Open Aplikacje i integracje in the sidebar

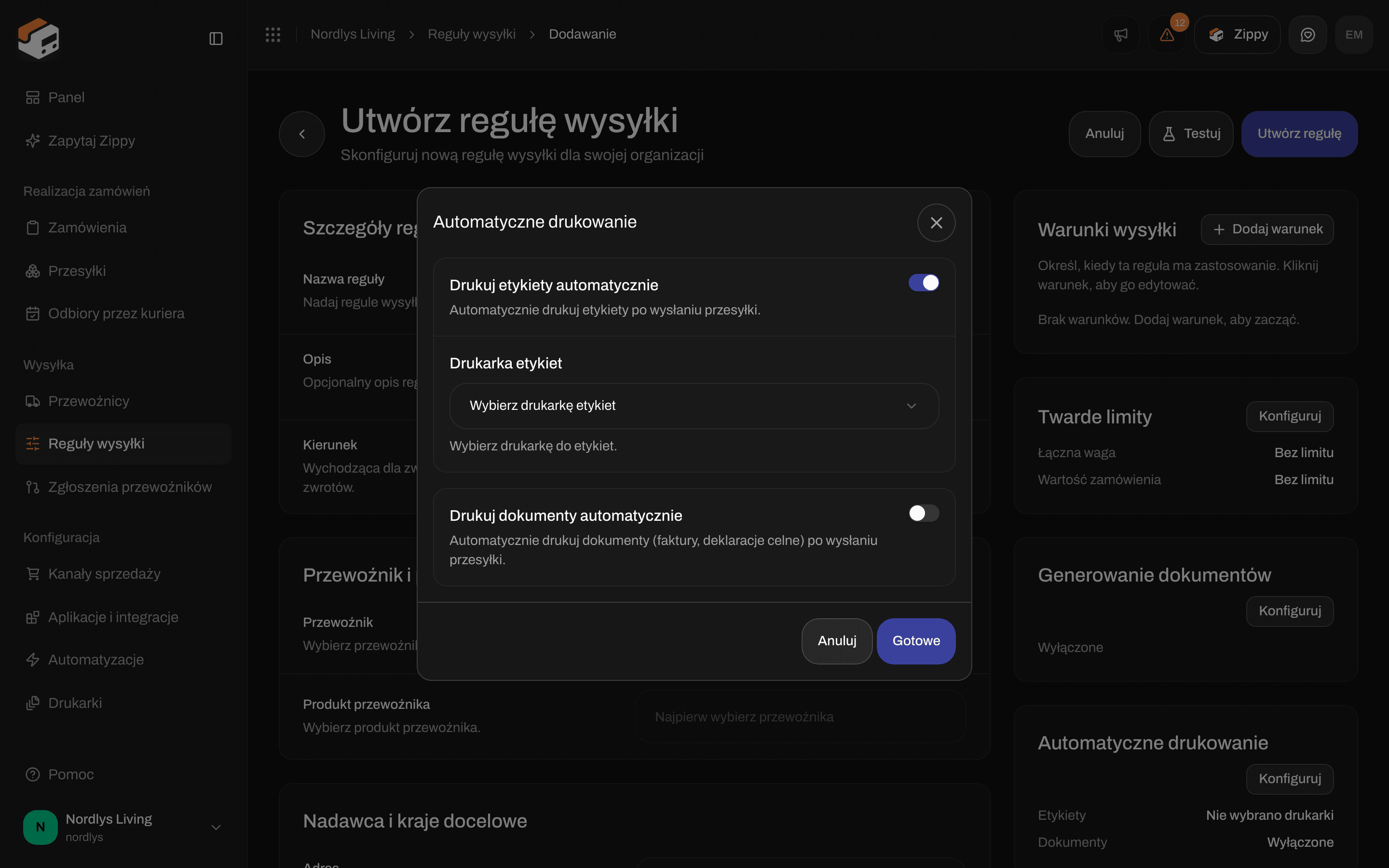(123, 617)
